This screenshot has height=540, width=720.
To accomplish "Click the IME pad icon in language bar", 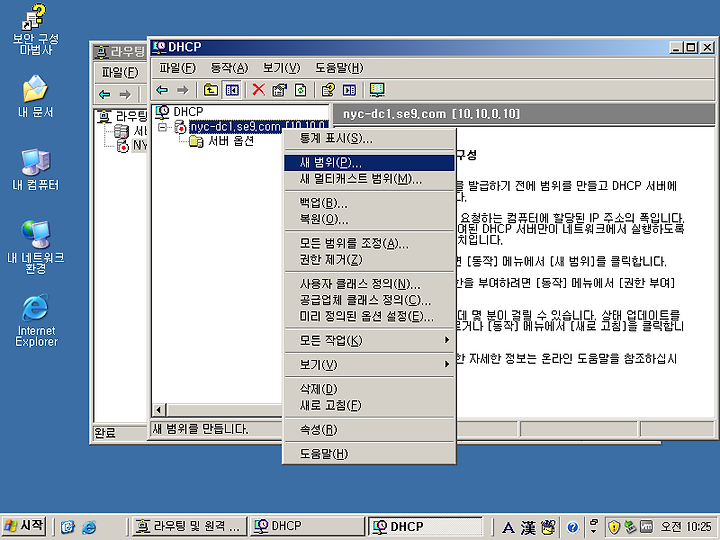I will (548, 527).
